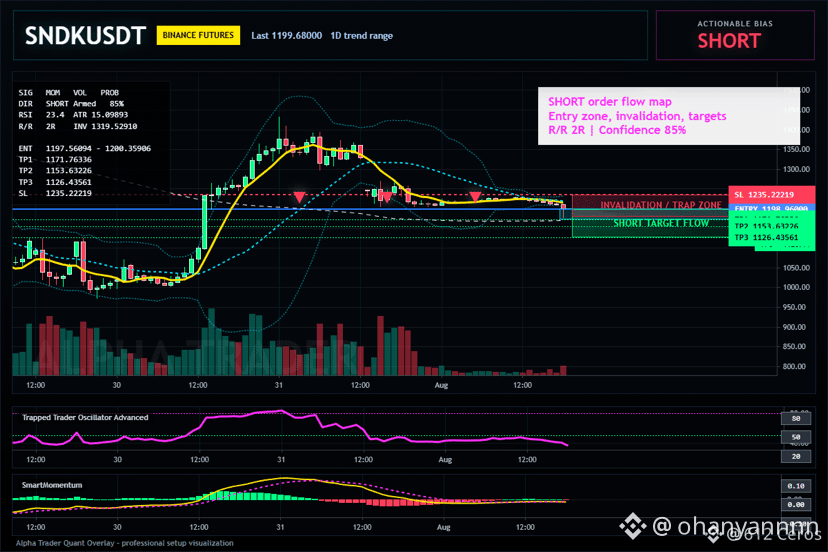The image size is (828, 552).
Task: Click the 850.00 price axis label
Action: (796, 347)
